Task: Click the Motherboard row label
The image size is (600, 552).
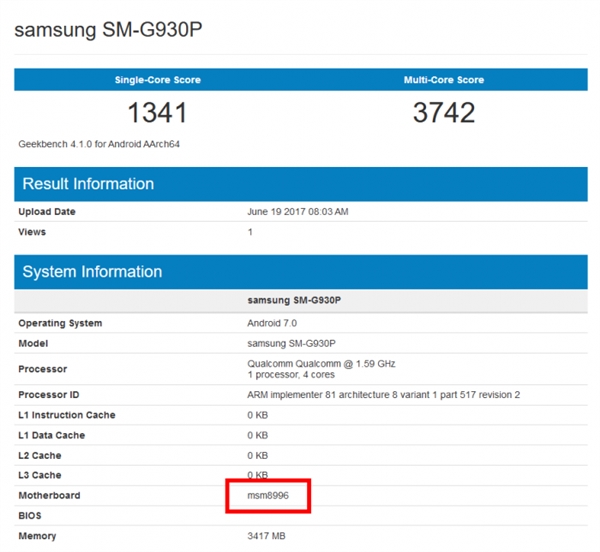Action: coord(49,495)
